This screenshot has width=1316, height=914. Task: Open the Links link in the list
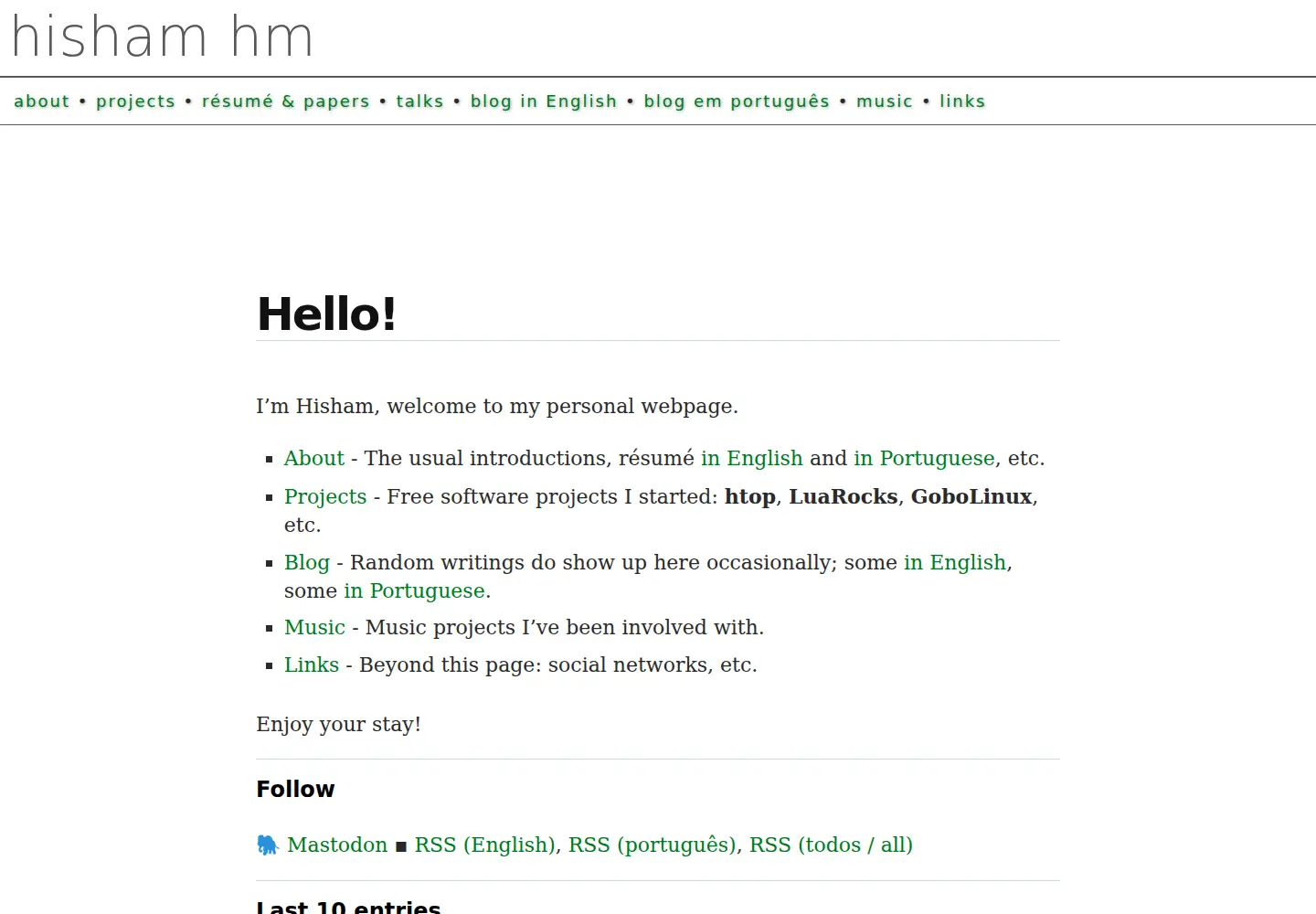pos(312,664)
